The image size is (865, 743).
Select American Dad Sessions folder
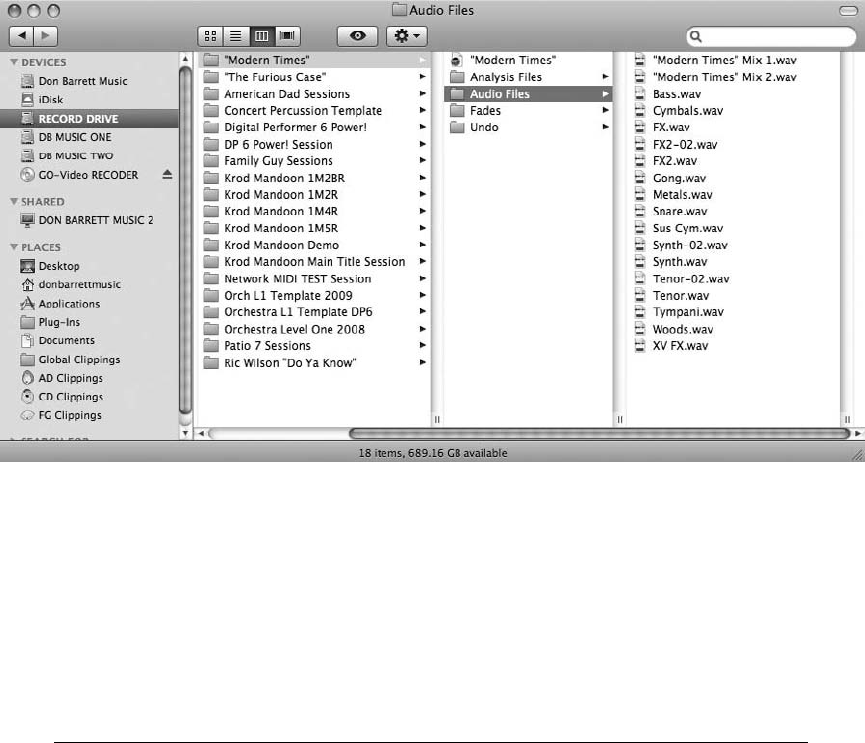(x=314, y=94)
